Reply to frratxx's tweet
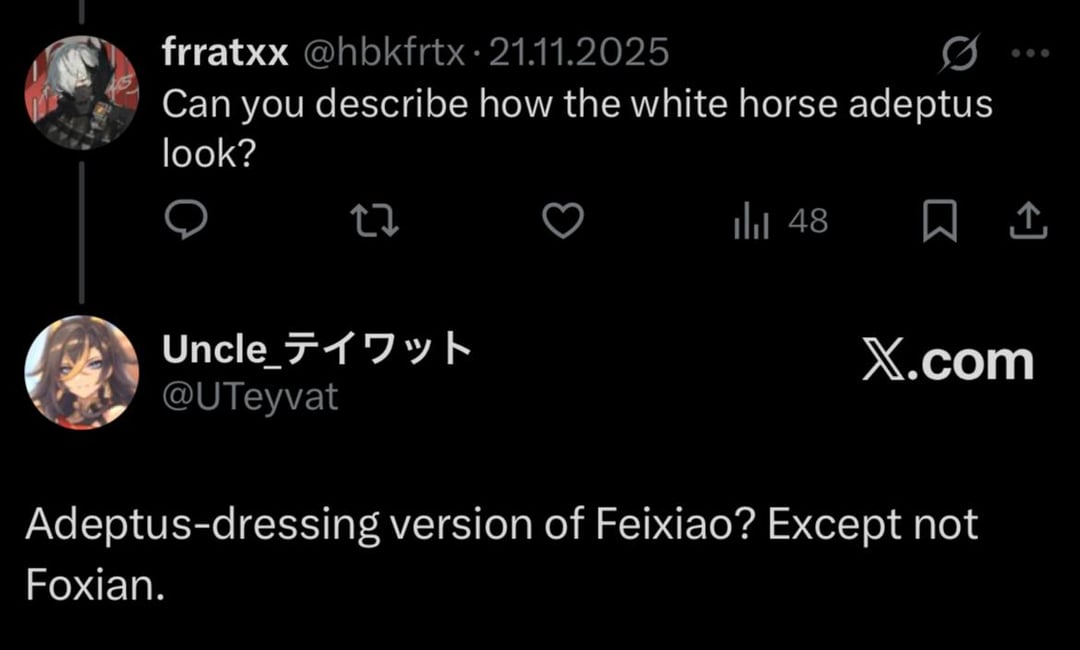1080x650 pixels. point(185,221)
